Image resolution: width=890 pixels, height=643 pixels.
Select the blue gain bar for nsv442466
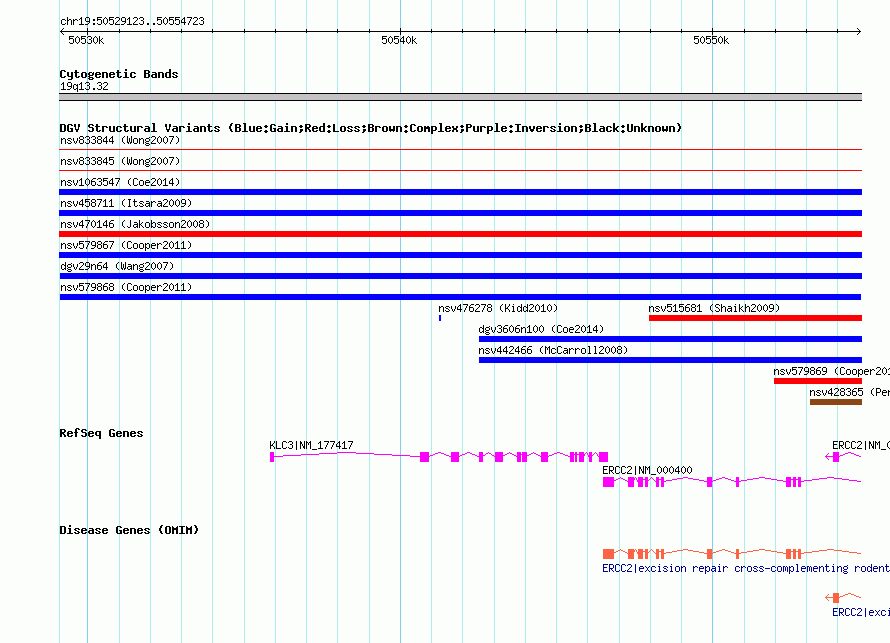(670, 360)
